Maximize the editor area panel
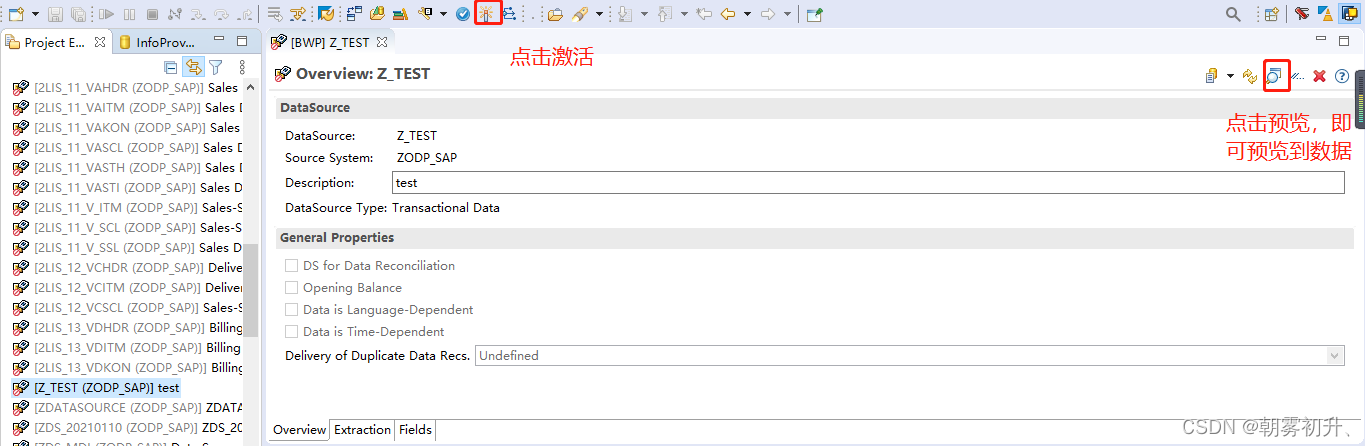The height and width of the screenshot is (446, 1365). coord(1346,41)
